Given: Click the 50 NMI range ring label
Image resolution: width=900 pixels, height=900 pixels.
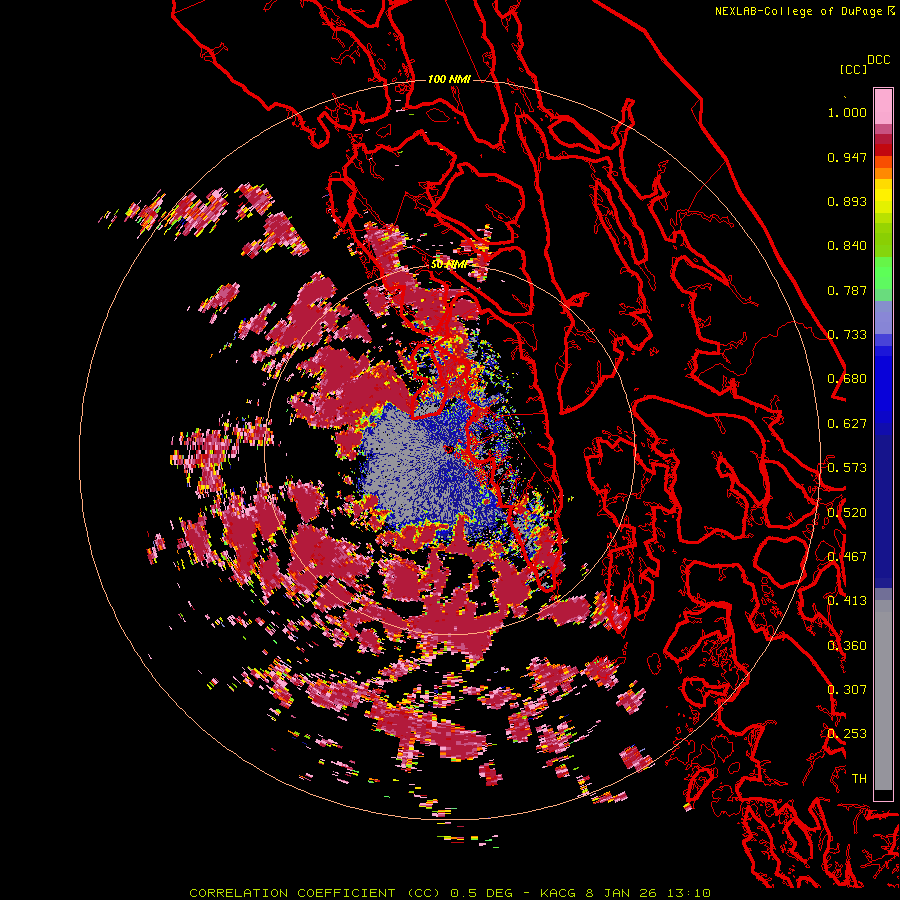Looking at the screenshot, I should 448,264.
